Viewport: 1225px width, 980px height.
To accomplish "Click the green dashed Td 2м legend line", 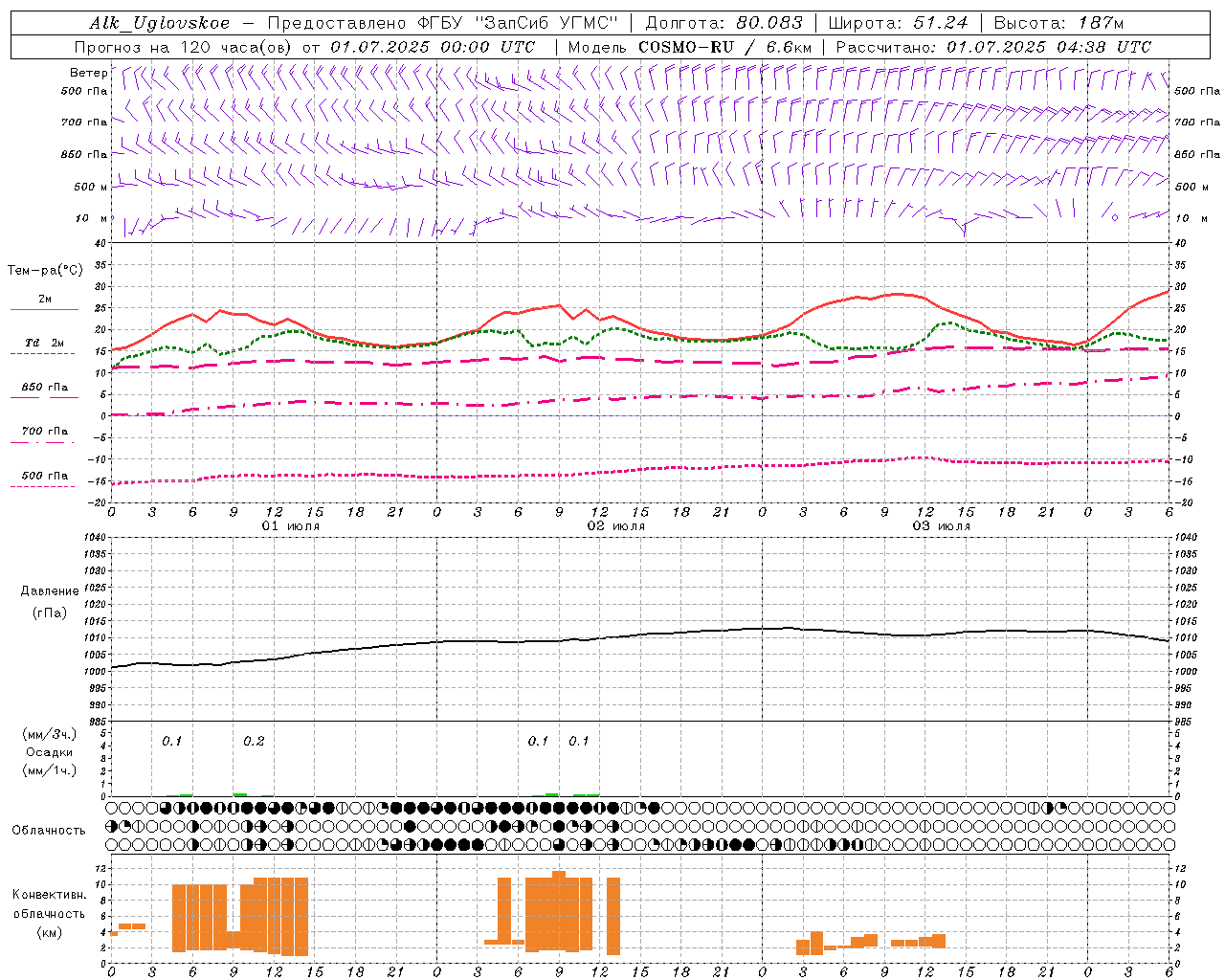I will coord(43,353).
